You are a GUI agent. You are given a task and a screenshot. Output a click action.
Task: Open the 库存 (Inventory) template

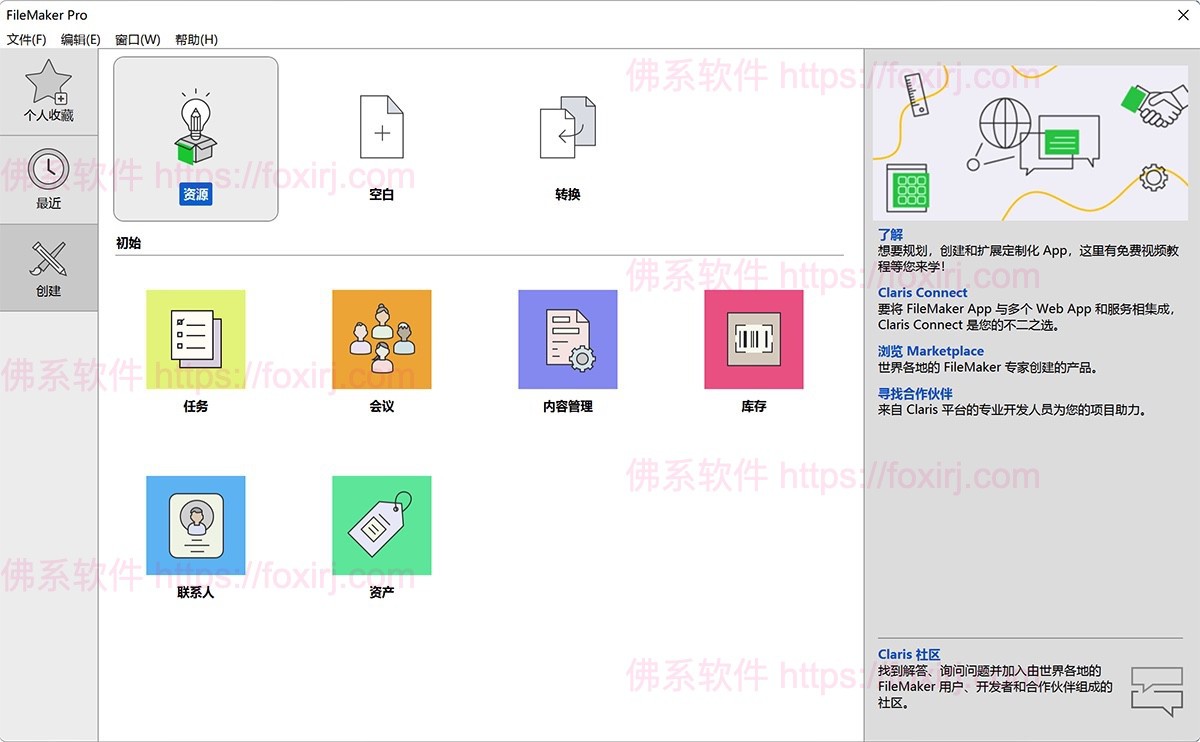(753, 338)
